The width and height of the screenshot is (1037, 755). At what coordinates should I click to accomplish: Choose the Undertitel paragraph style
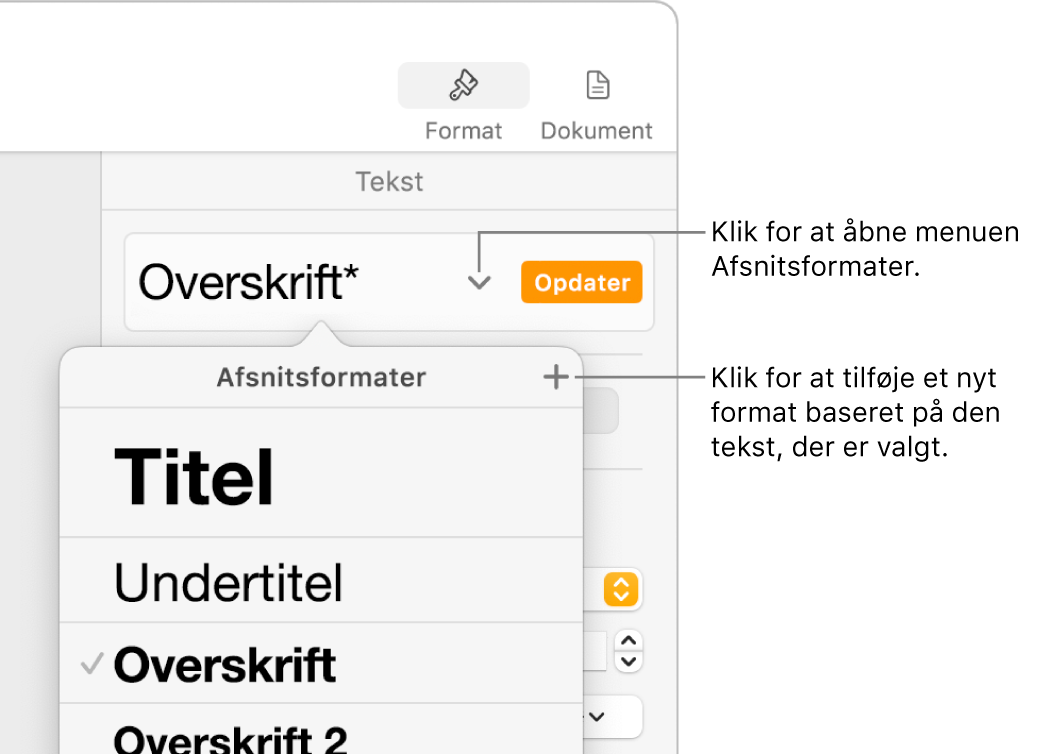321,582
